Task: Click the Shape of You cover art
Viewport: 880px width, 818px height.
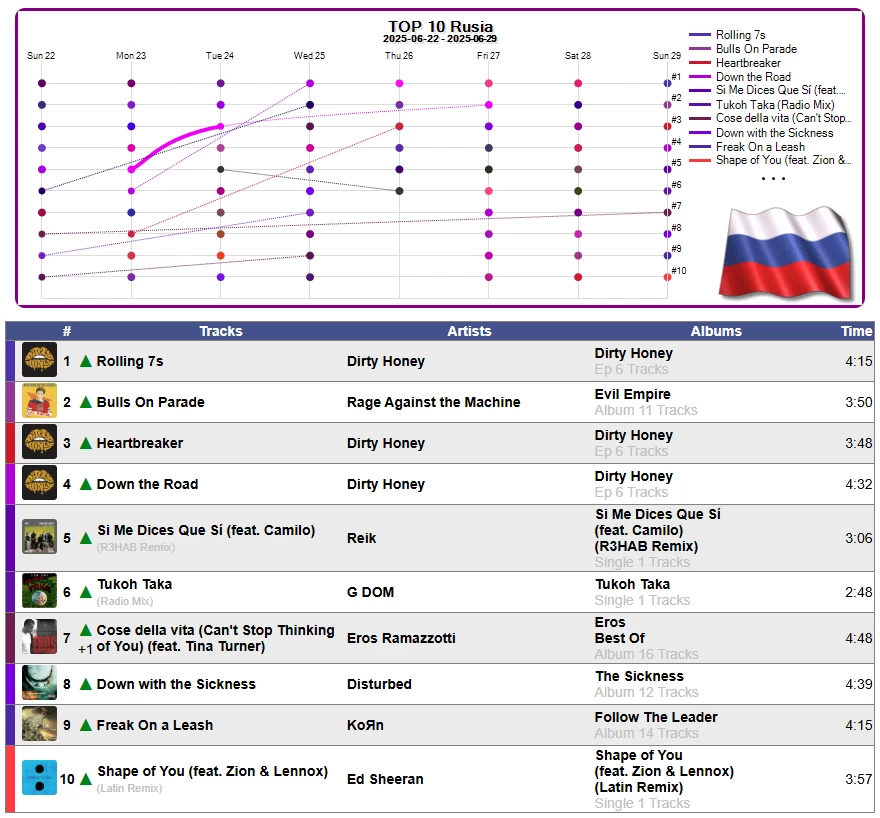Action: coord(39,778)
